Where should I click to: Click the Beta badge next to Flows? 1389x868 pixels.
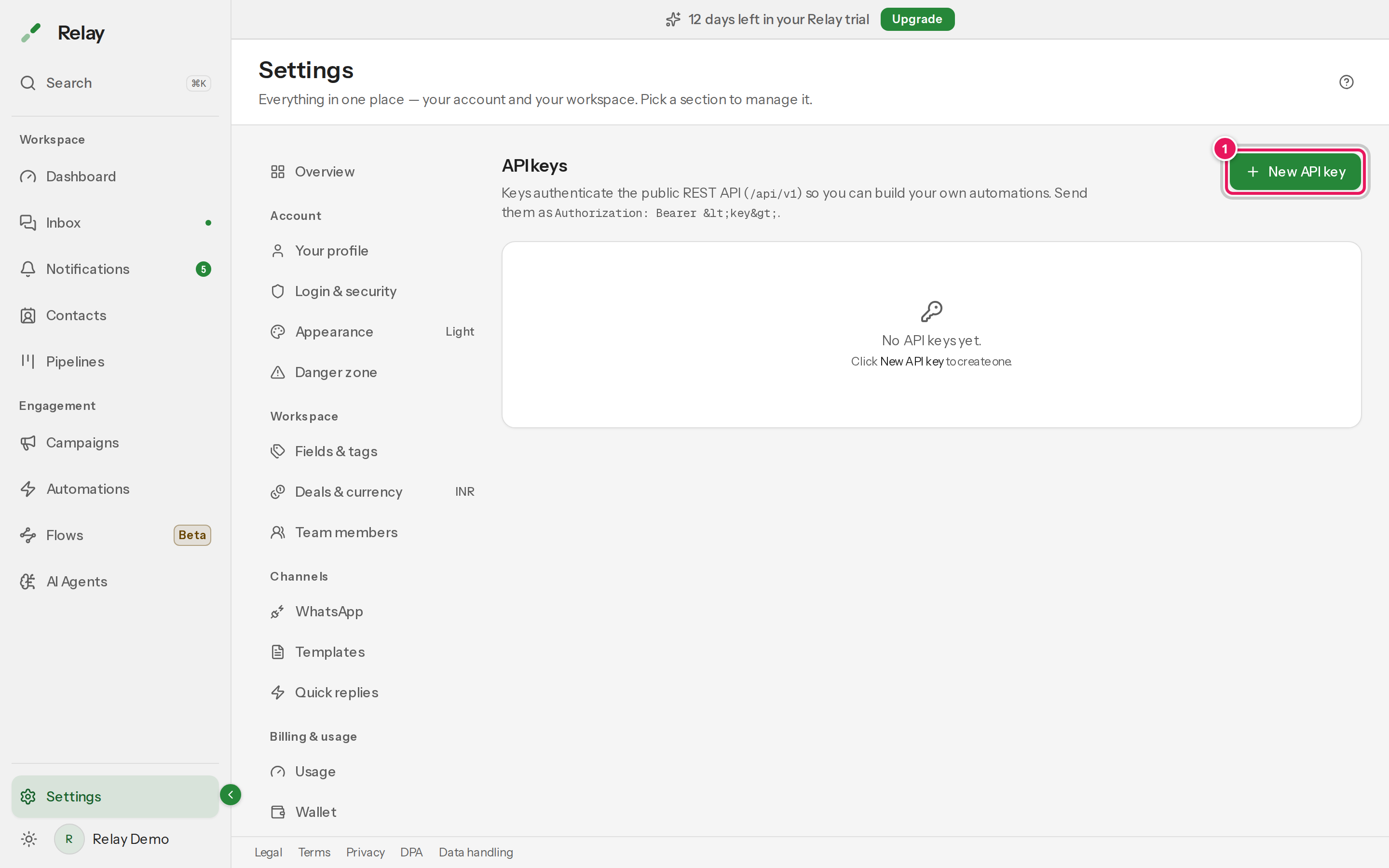point(192,535)
